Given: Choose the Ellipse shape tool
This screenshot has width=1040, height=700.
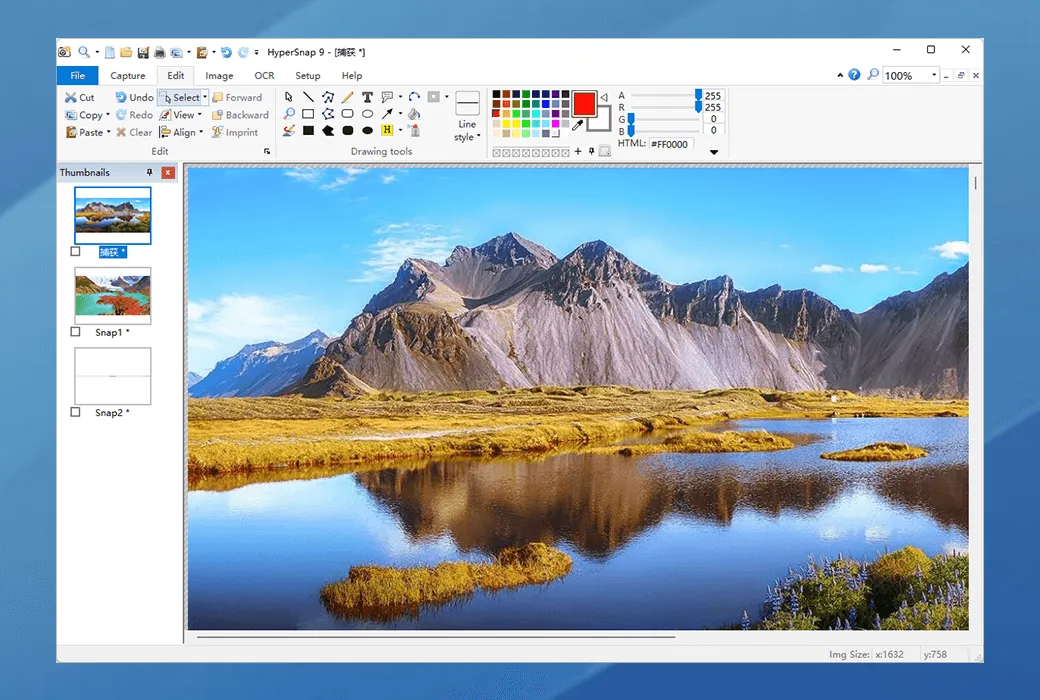Looking at the screenshot, I should tap(367, 114).
